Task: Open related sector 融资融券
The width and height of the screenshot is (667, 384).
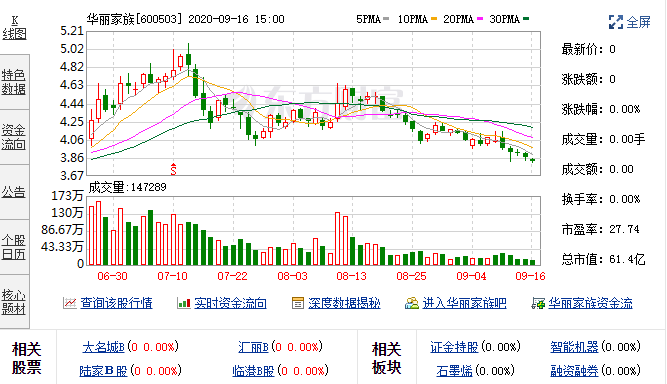Action: 574,371
